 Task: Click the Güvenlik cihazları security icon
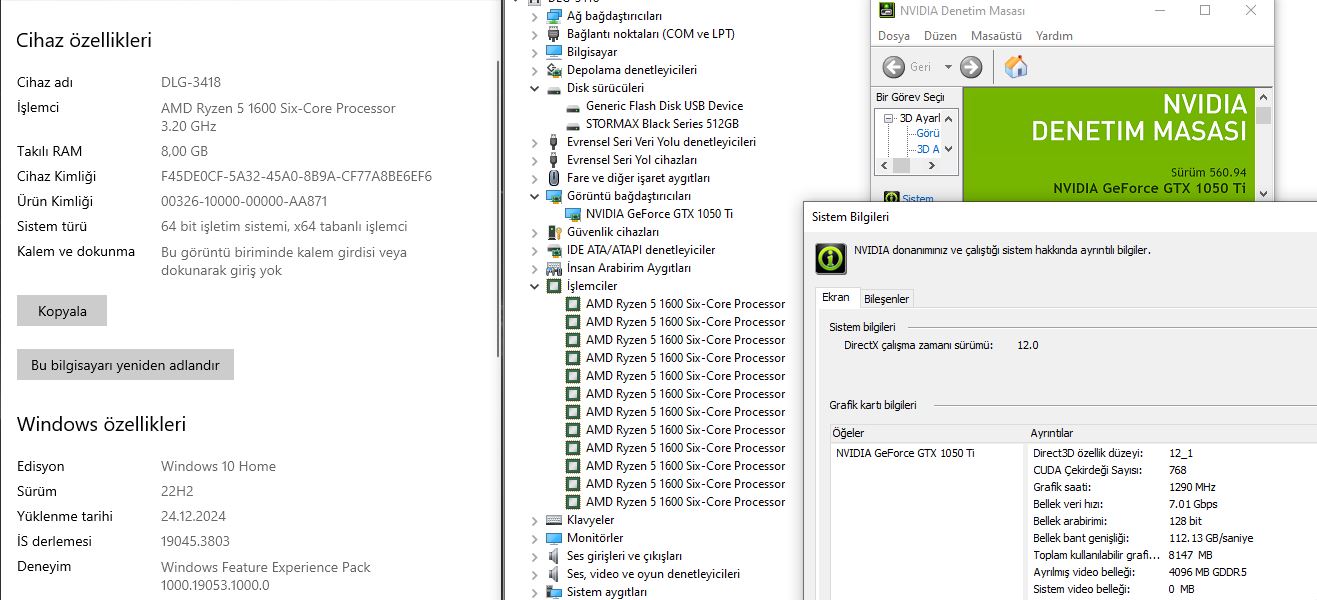click(x=554, y=232)
